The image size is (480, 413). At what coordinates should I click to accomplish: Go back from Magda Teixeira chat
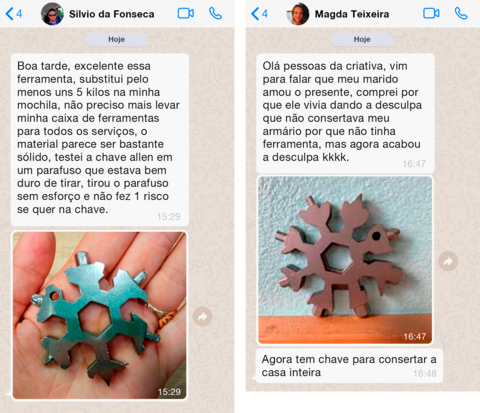[259, 14]
